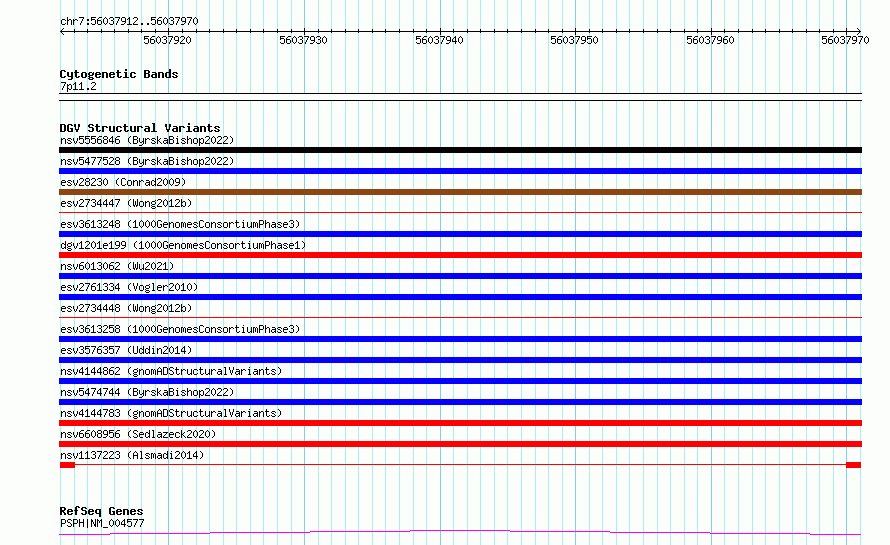Click the esv2734447 (Wong2012b) label
Viewport: 890px width, 545px height.
coord(126,203)
